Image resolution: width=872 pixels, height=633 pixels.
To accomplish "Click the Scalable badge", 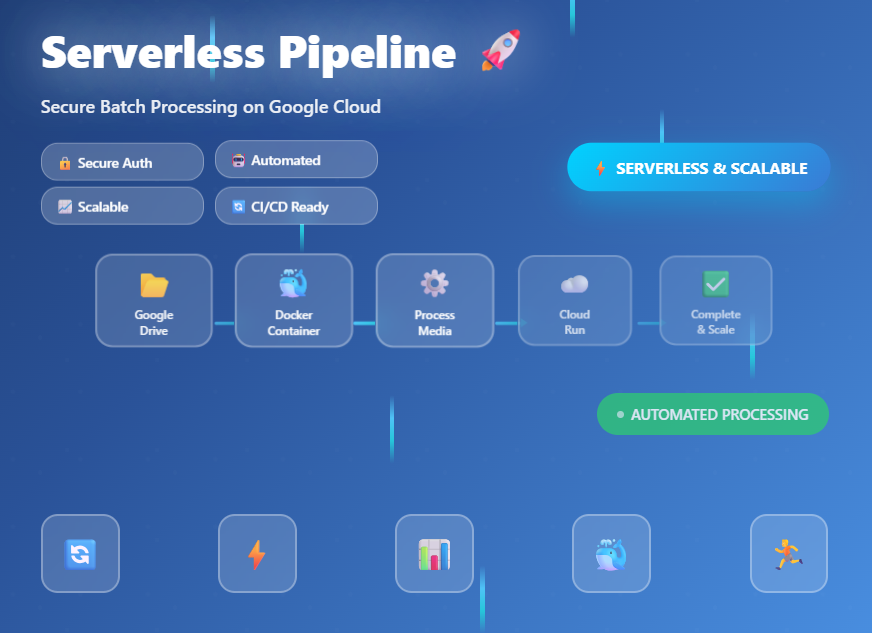I will click(122, 206).
